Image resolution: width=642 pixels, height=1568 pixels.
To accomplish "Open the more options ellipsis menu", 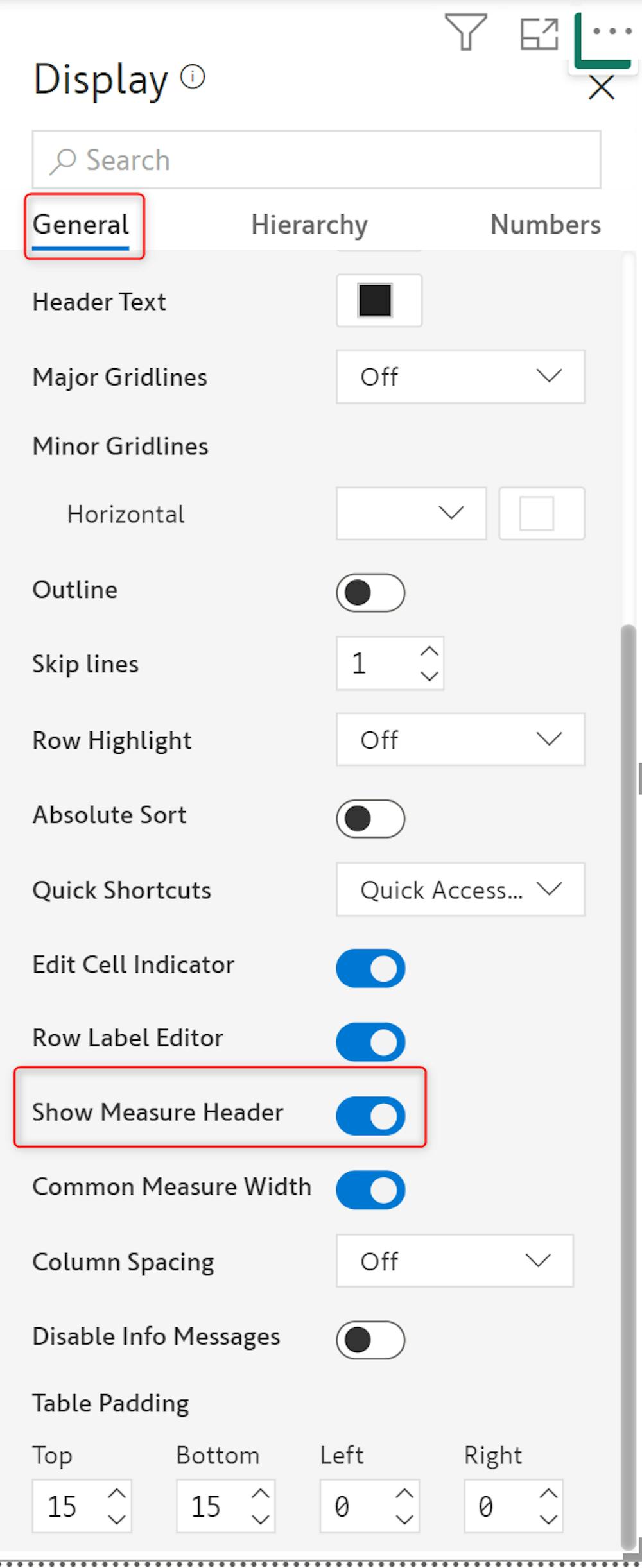I will pos(612,31).
